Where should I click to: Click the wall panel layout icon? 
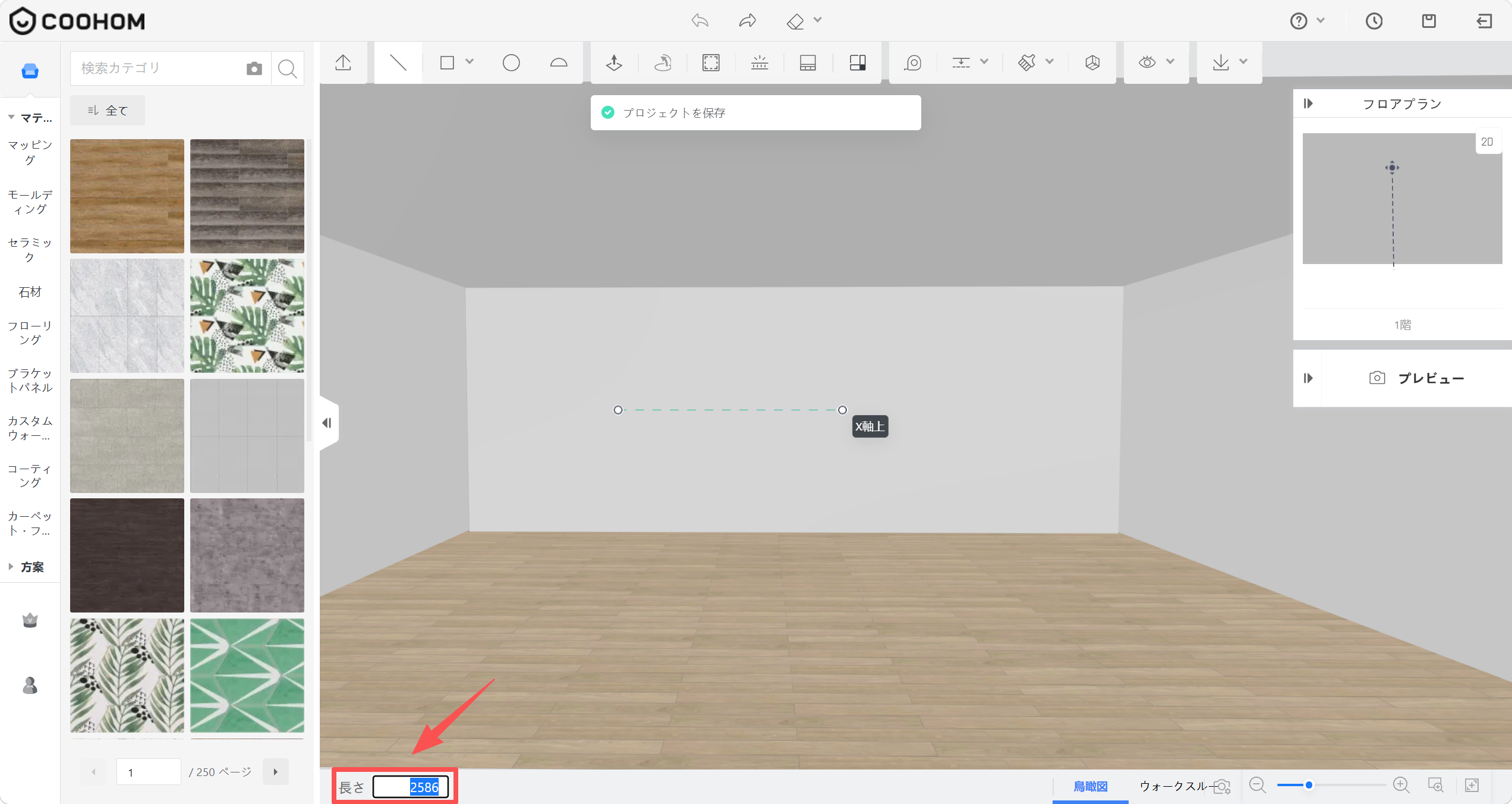click(808, 62)
